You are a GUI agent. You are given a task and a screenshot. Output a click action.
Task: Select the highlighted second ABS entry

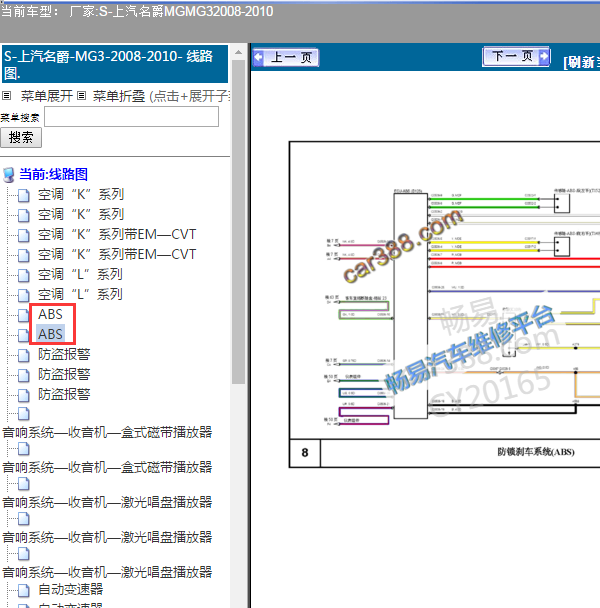[50, 334]
